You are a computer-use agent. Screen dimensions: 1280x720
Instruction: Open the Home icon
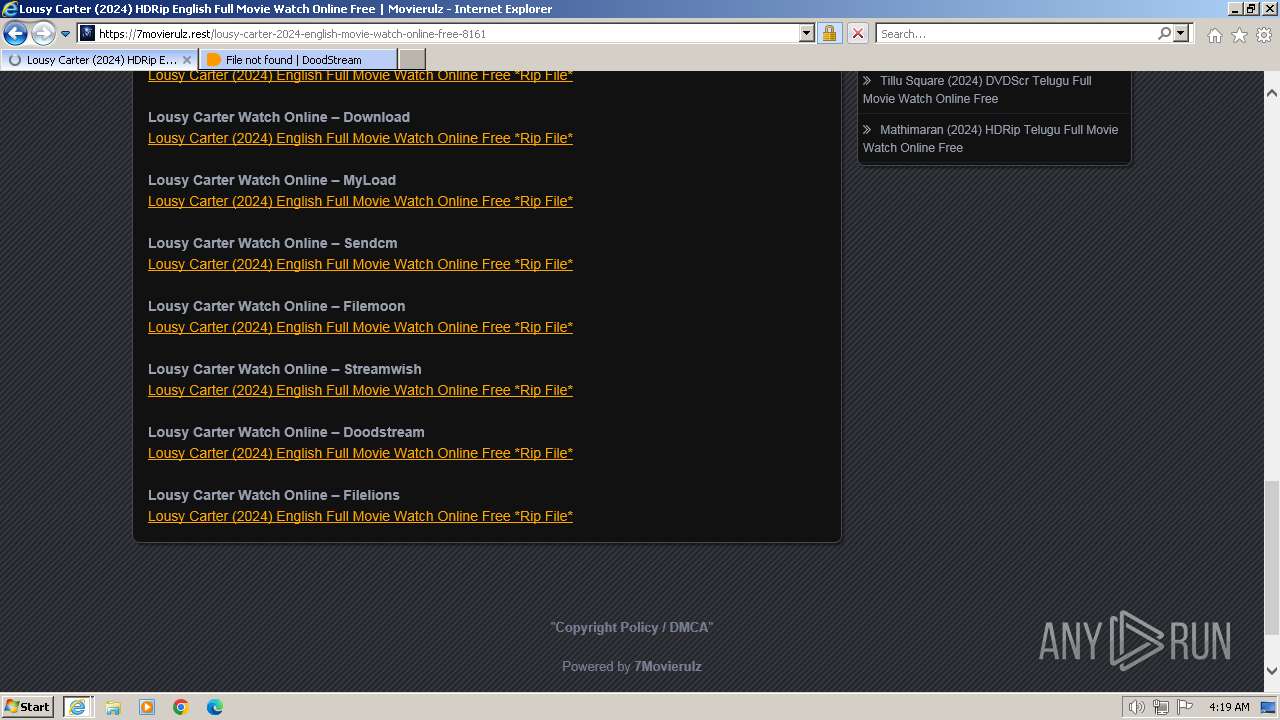click(1214, 35)
